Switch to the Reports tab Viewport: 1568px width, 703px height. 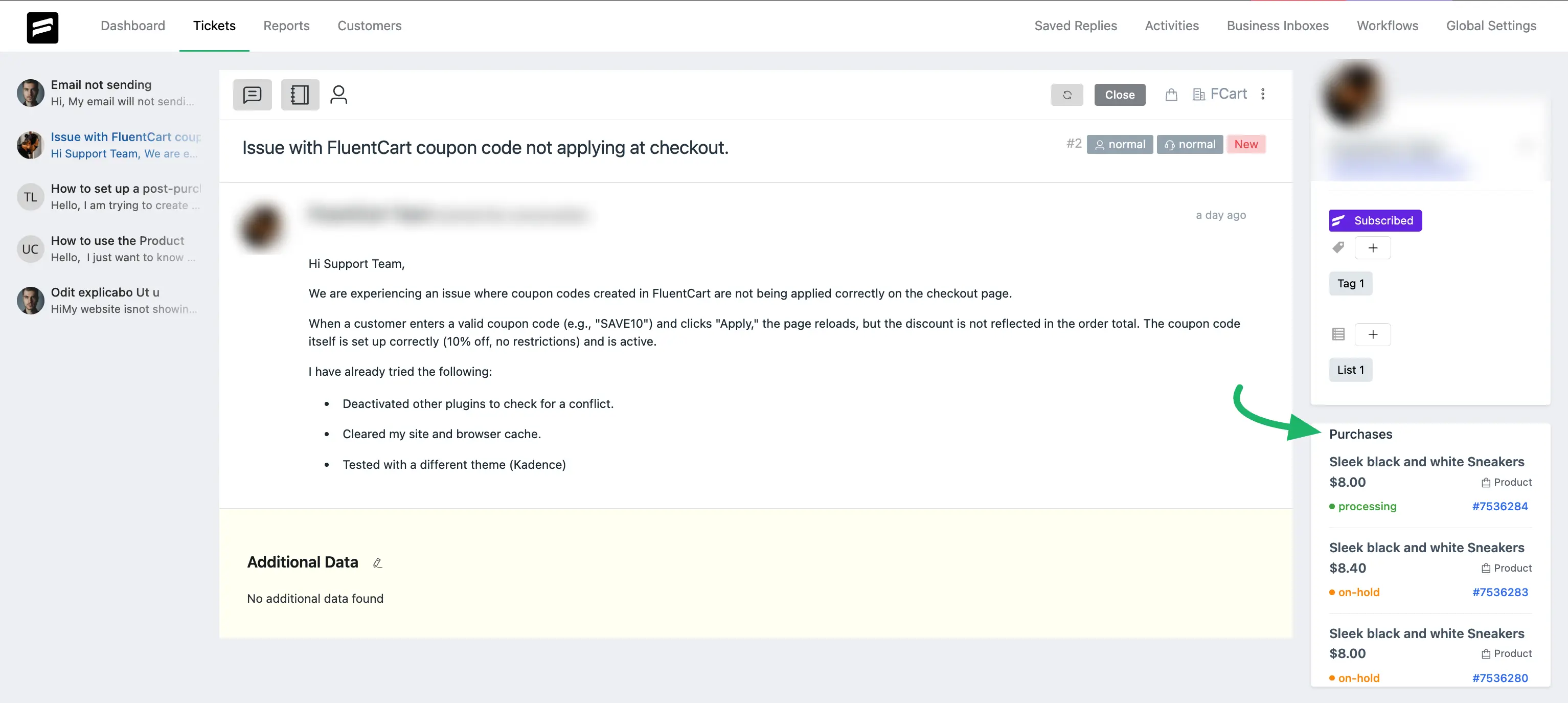coord(286,26)
